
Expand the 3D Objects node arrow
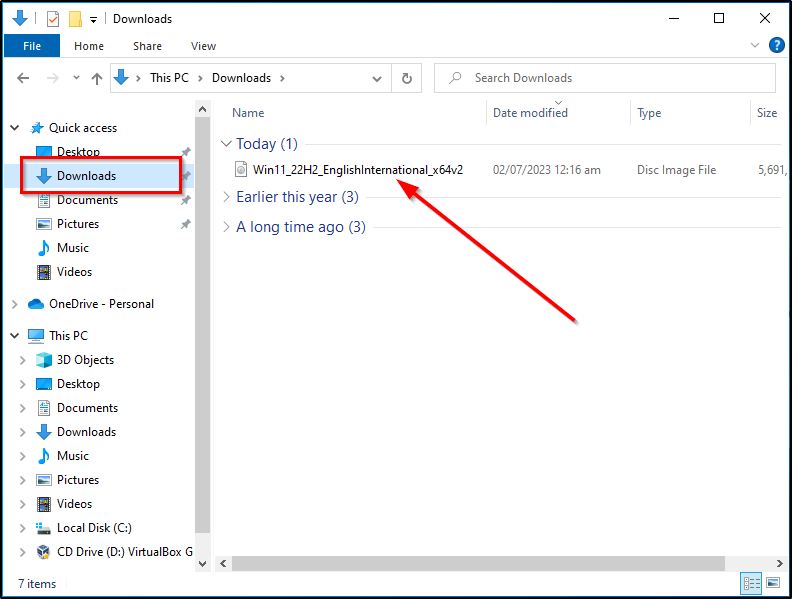click(23, 360)
